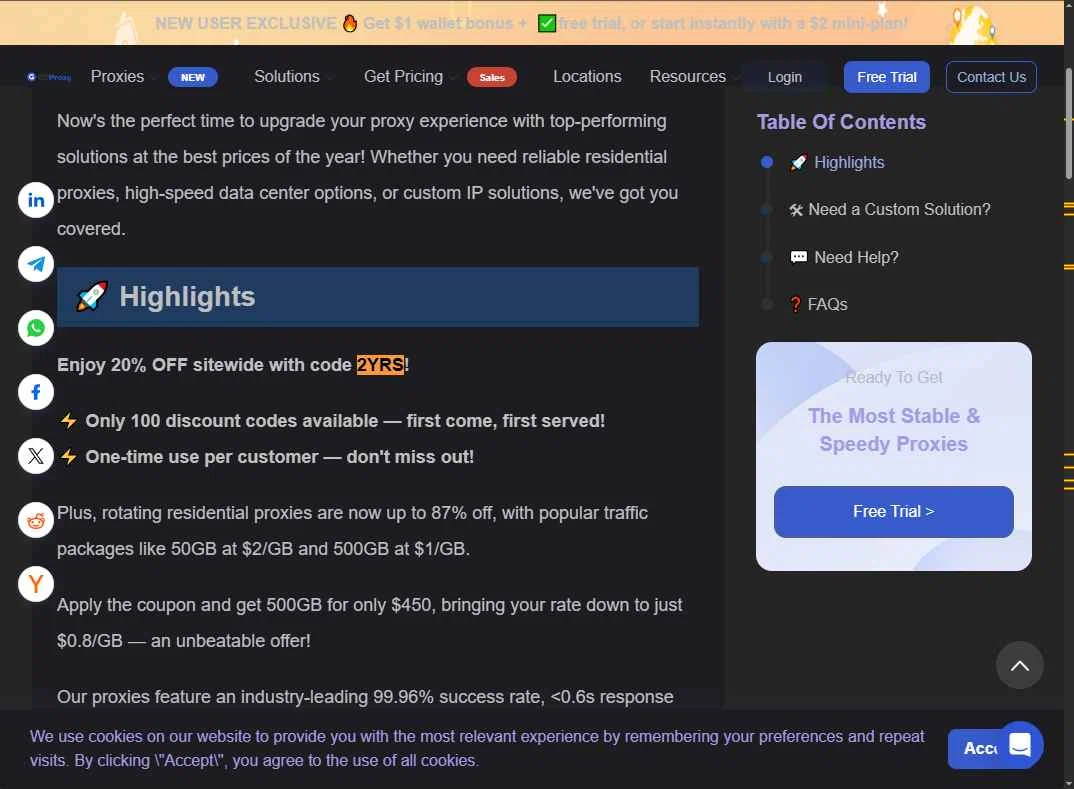Click the site logo in the header
The width and height of the screenshot is (1074, 789).
click(x=49, y=77)
